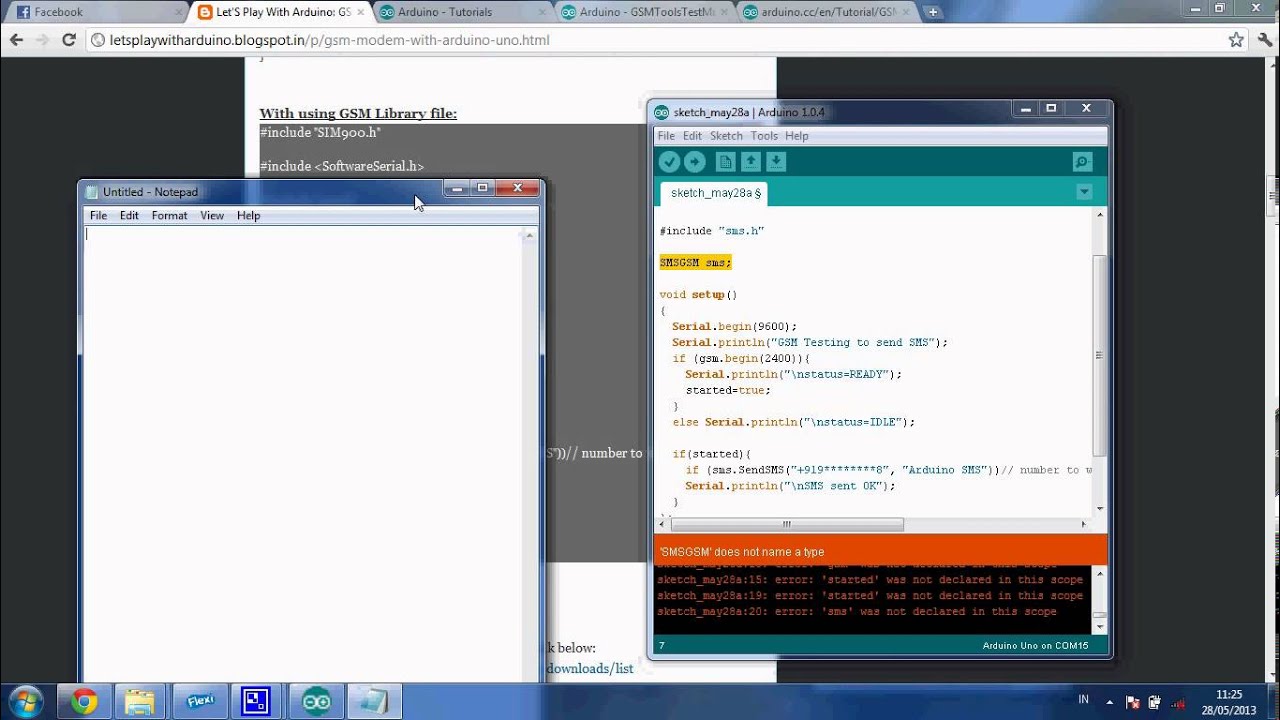Switch to arduino.cc/en/Tutorial/GSM tab
This screenshot has width=1280, height=720.
click(829, 12)
